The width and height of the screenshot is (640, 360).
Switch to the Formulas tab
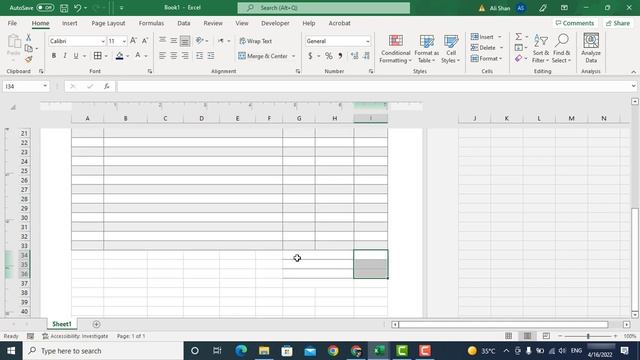click(151, 23)
